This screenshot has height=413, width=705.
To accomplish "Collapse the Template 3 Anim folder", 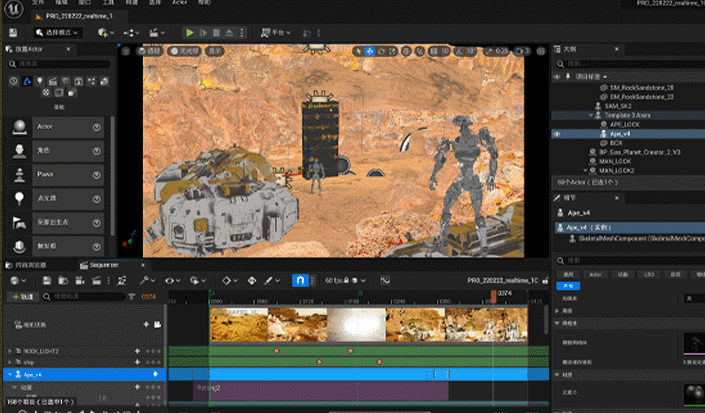I will click(x=589, y=115).
